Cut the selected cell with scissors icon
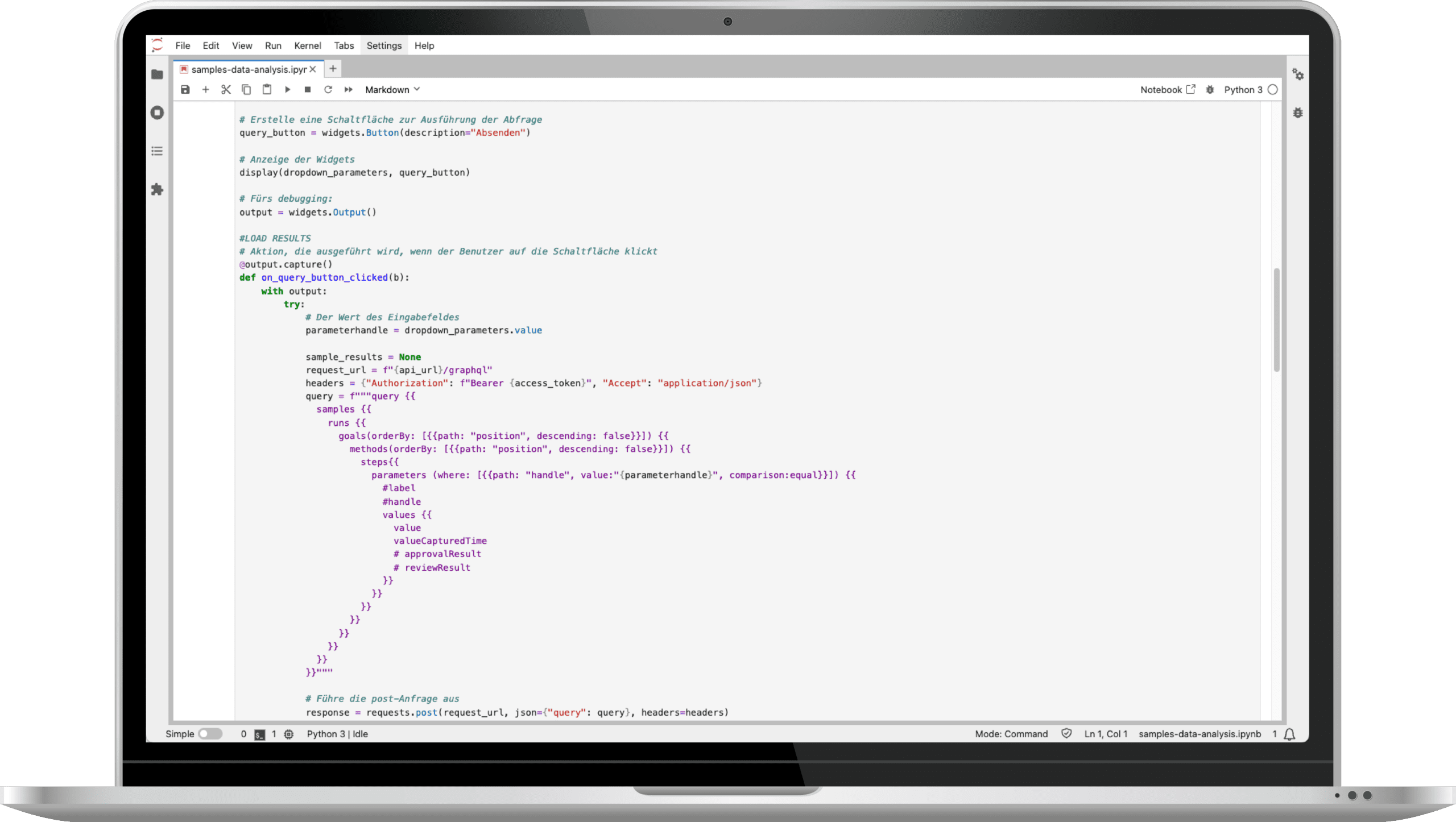The width and height of the screenshot is (1456, 822). pyautogui.click(x=226, y=89)
